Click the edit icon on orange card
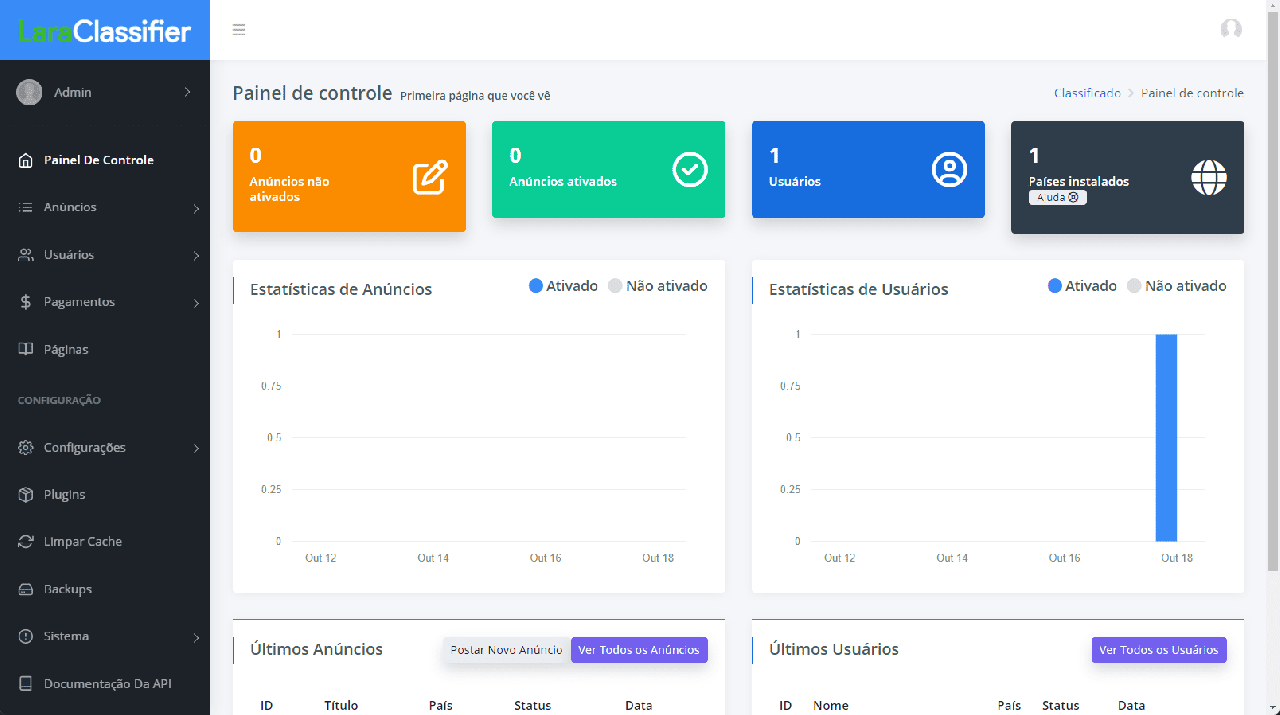Viewport: 1280px width, 715px height. [430, 177]
